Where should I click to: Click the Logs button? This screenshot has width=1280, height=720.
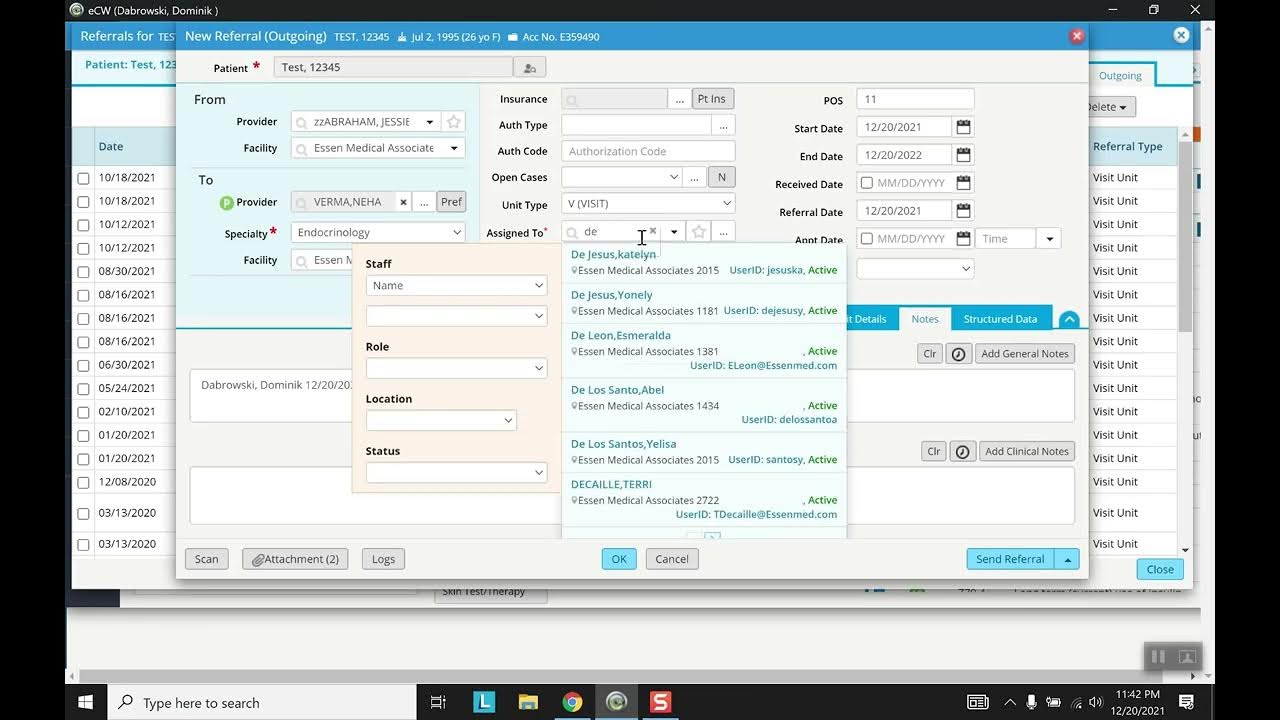tap(384, 559)
